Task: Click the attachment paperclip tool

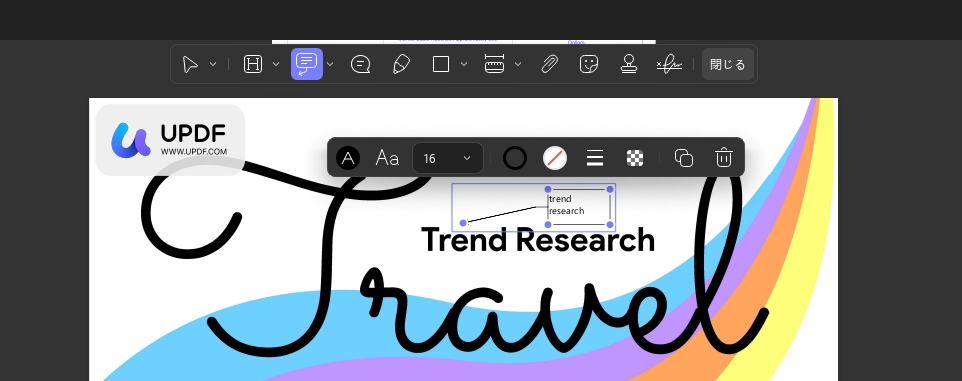Action: pos(549,64)
